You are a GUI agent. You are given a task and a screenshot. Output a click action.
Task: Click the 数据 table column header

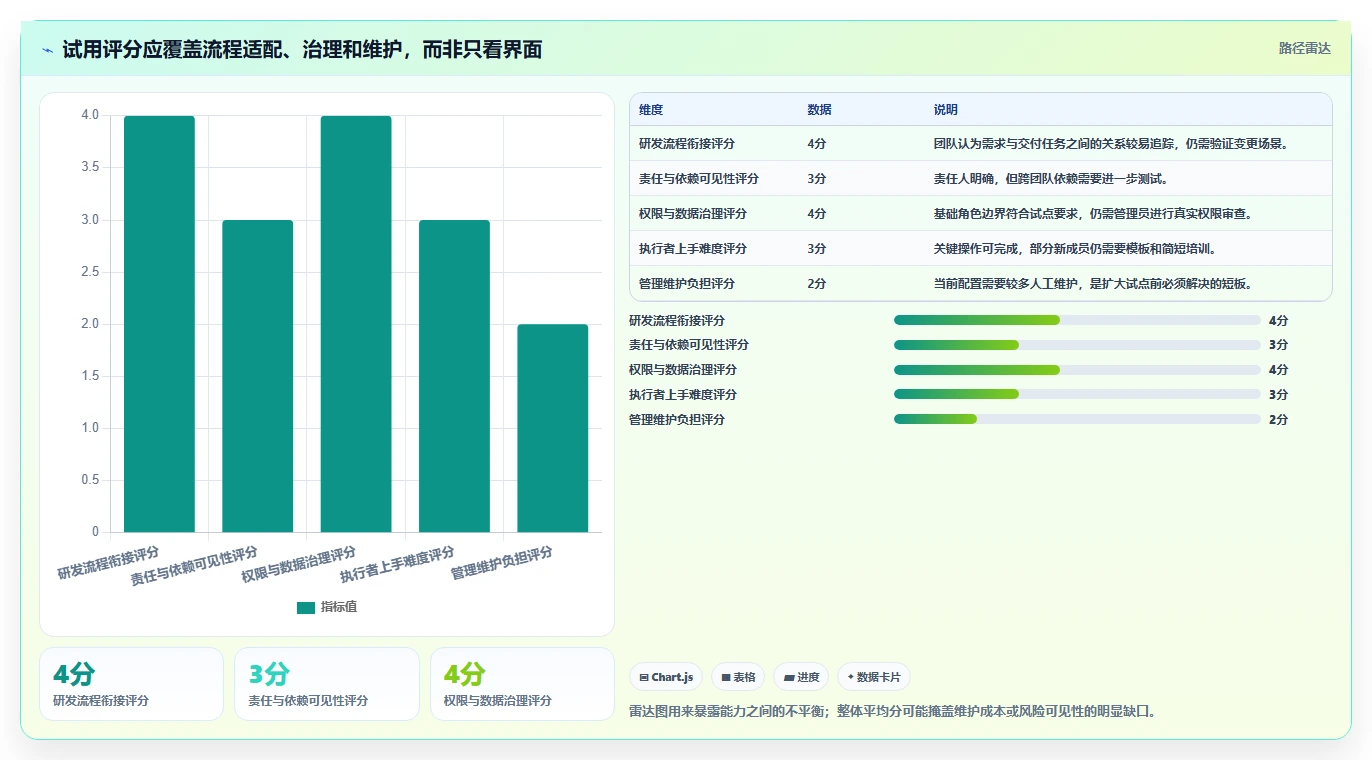[x=820, y=110]
